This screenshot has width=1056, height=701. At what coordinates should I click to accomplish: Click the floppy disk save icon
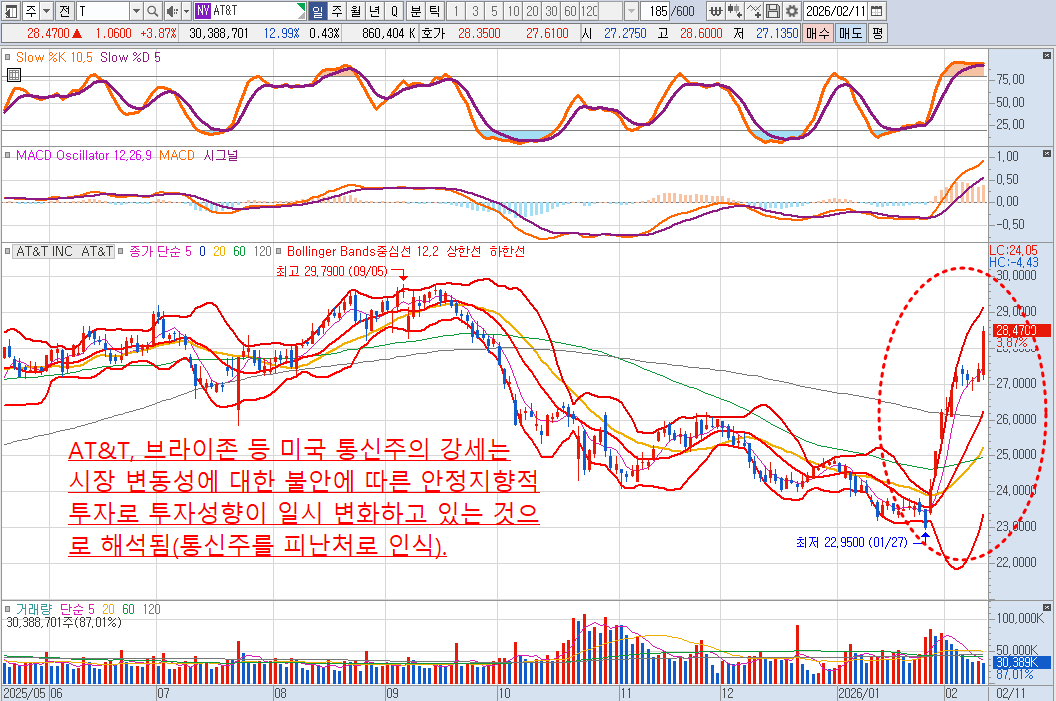point(773,11)
